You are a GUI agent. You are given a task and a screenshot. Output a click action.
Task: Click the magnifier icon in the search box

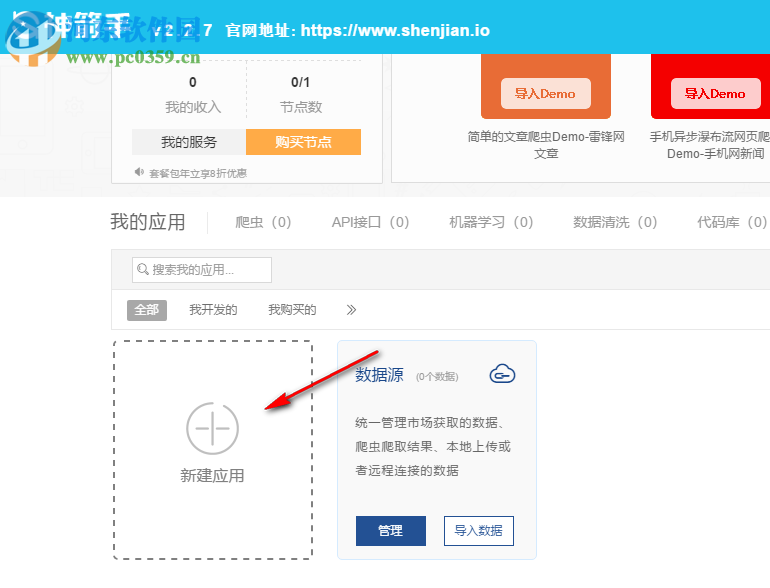(x=143, y=269)
